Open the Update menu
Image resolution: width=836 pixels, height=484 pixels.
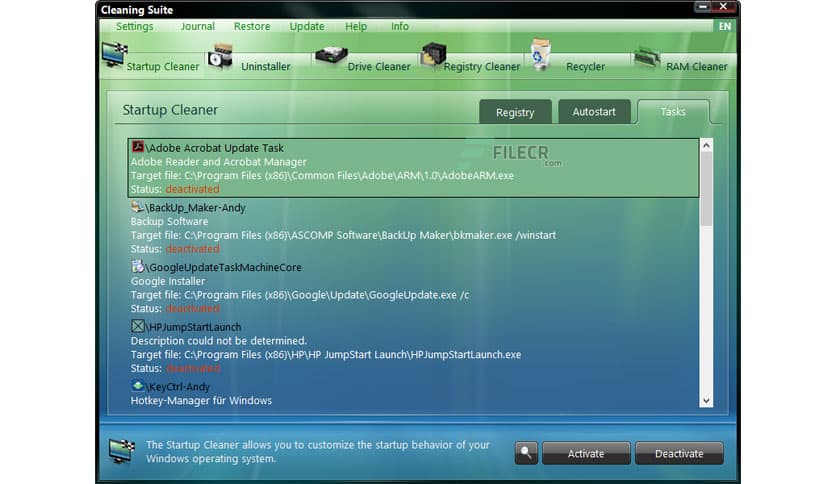coord(307,26)
